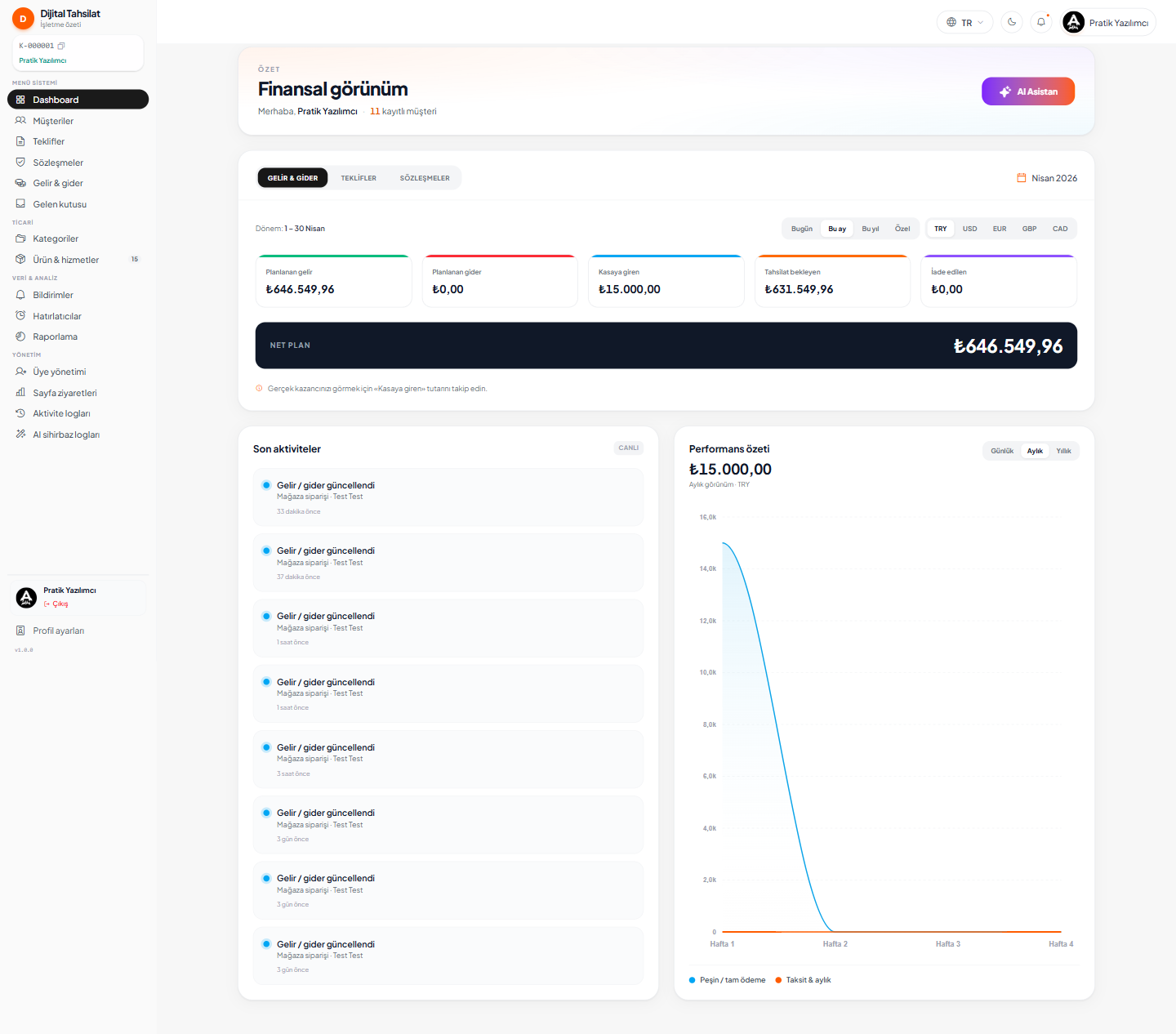Click the Gelir & gider coins icon
This screenshot has width=1176, height=1034.
pos(20,183)
